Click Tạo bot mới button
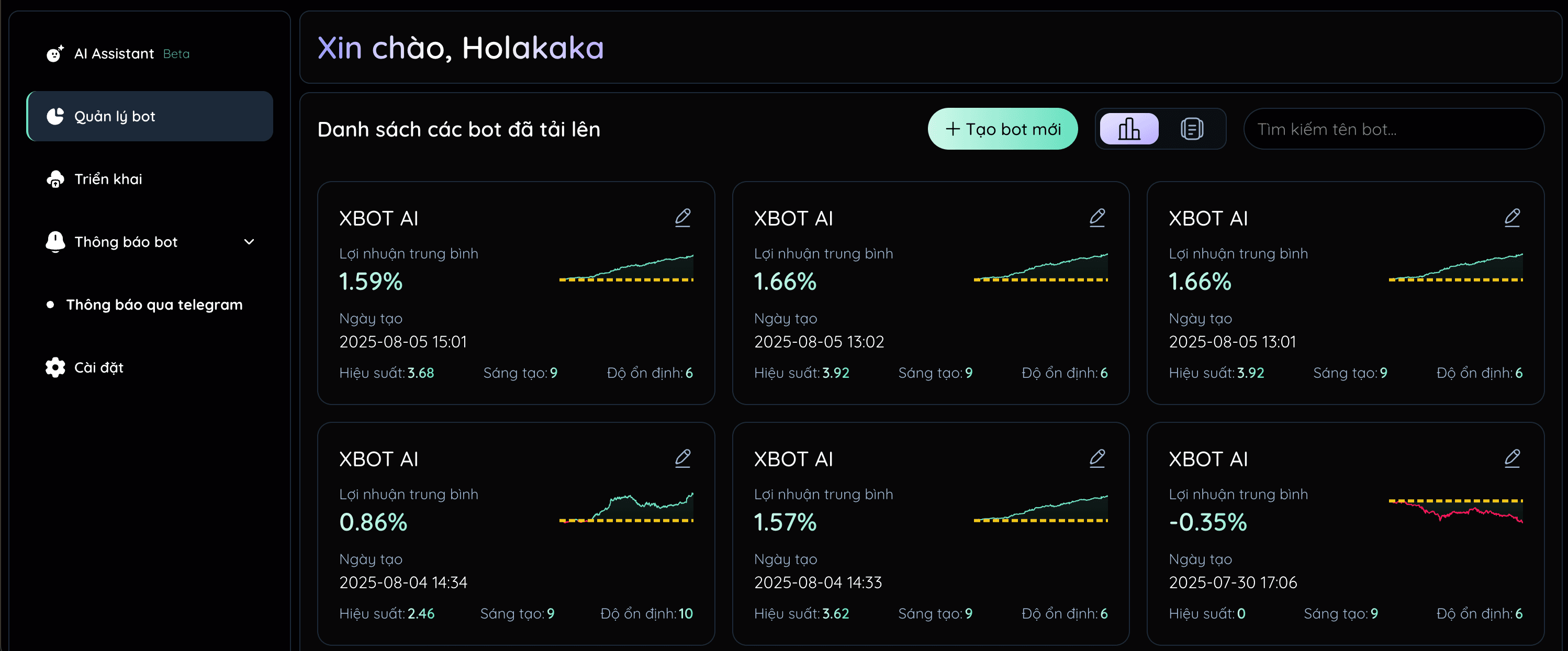The height and width of the screenshot is (651, 1568). [1002, 129]
